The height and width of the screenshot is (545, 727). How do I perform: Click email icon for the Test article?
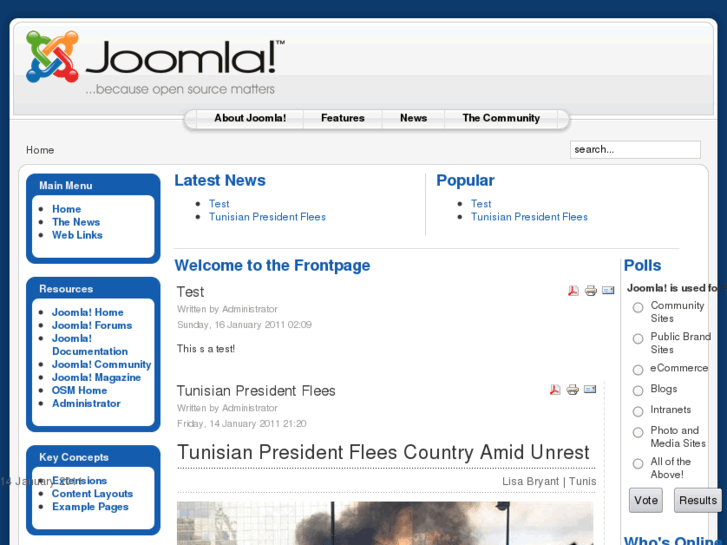(x=608, y=290)
